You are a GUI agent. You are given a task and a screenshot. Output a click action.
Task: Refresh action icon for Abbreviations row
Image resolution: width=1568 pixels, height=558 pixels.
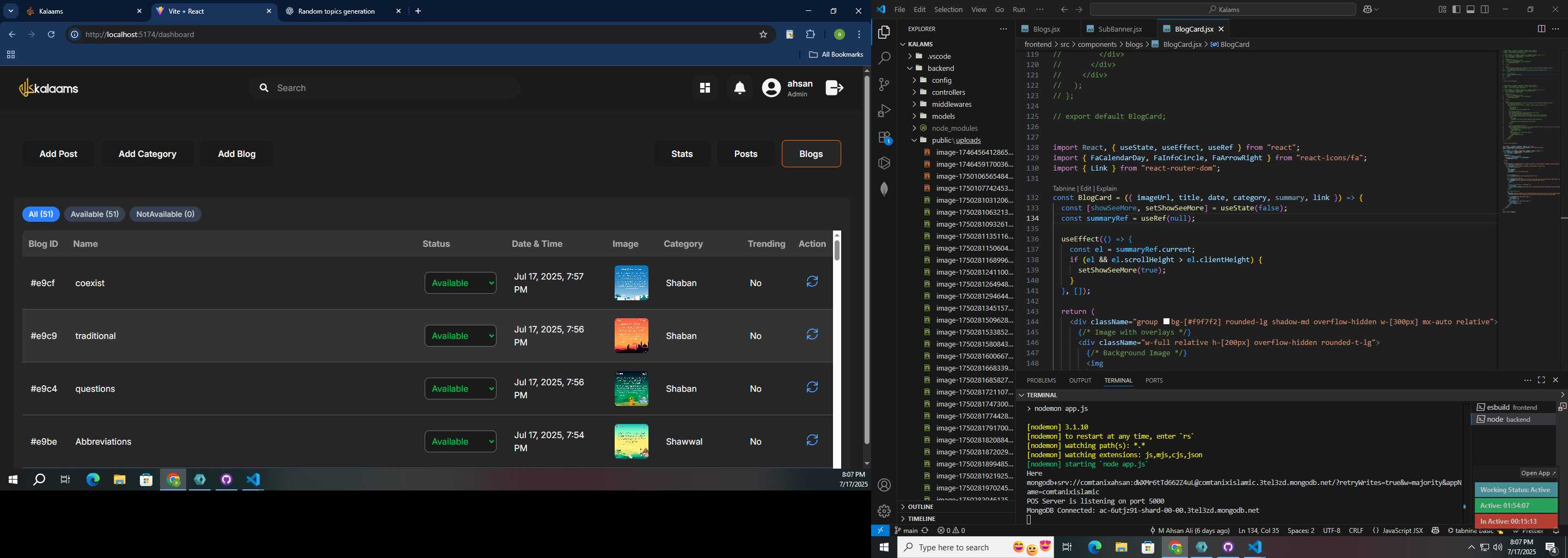812,440
